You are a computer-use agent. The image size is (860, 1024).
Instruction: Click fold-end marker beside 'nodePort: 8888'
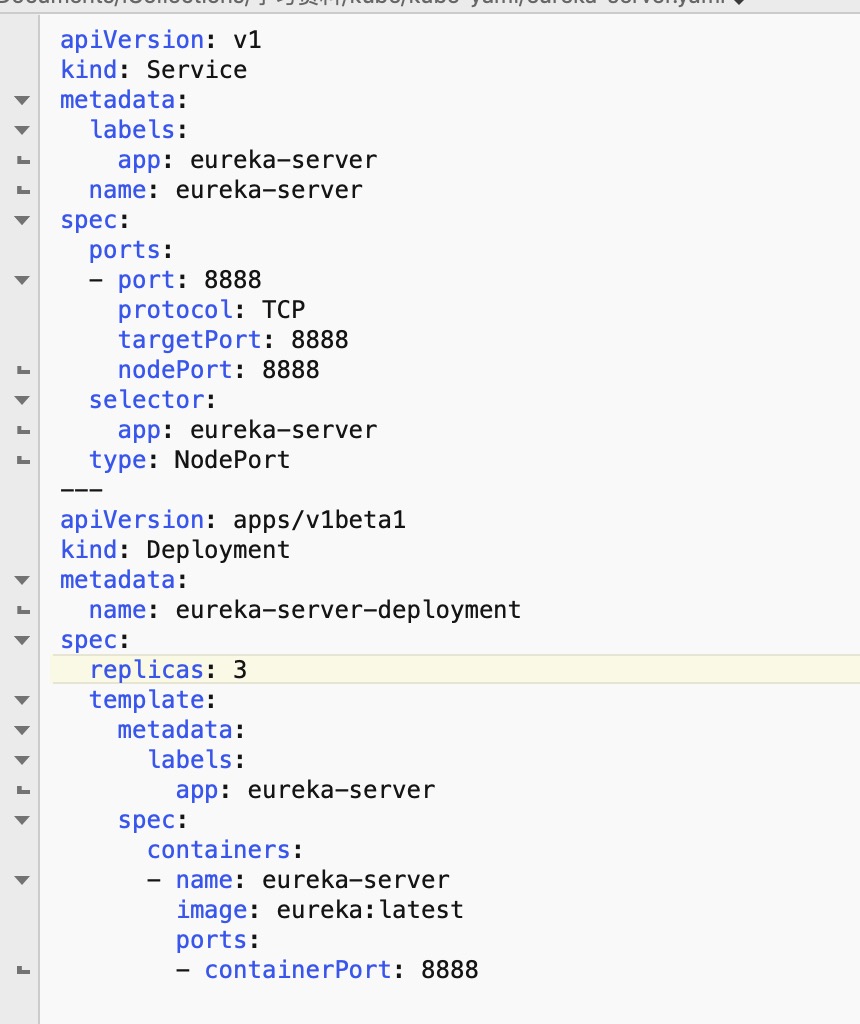(x=23, y=370)
